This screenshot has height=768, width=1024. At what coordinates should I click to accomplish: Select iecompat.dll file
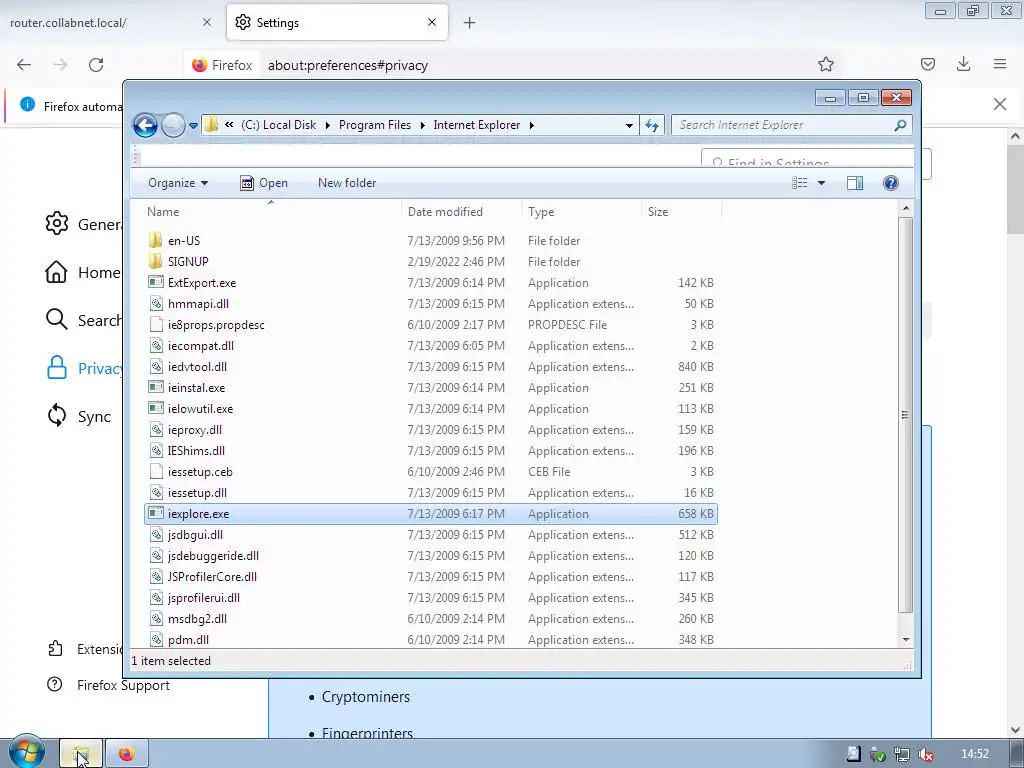pyautogui.click(x=431, y=345)
